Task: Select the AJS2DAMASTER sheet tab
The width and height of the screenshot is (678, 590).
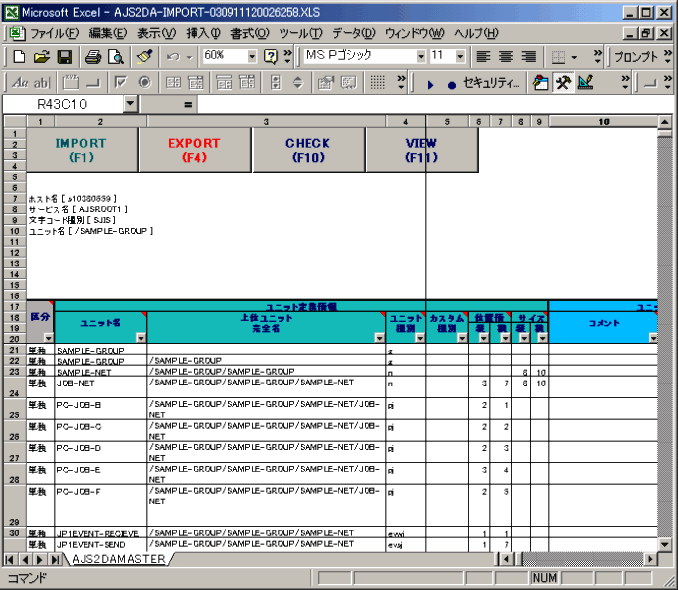Action: 118,559
